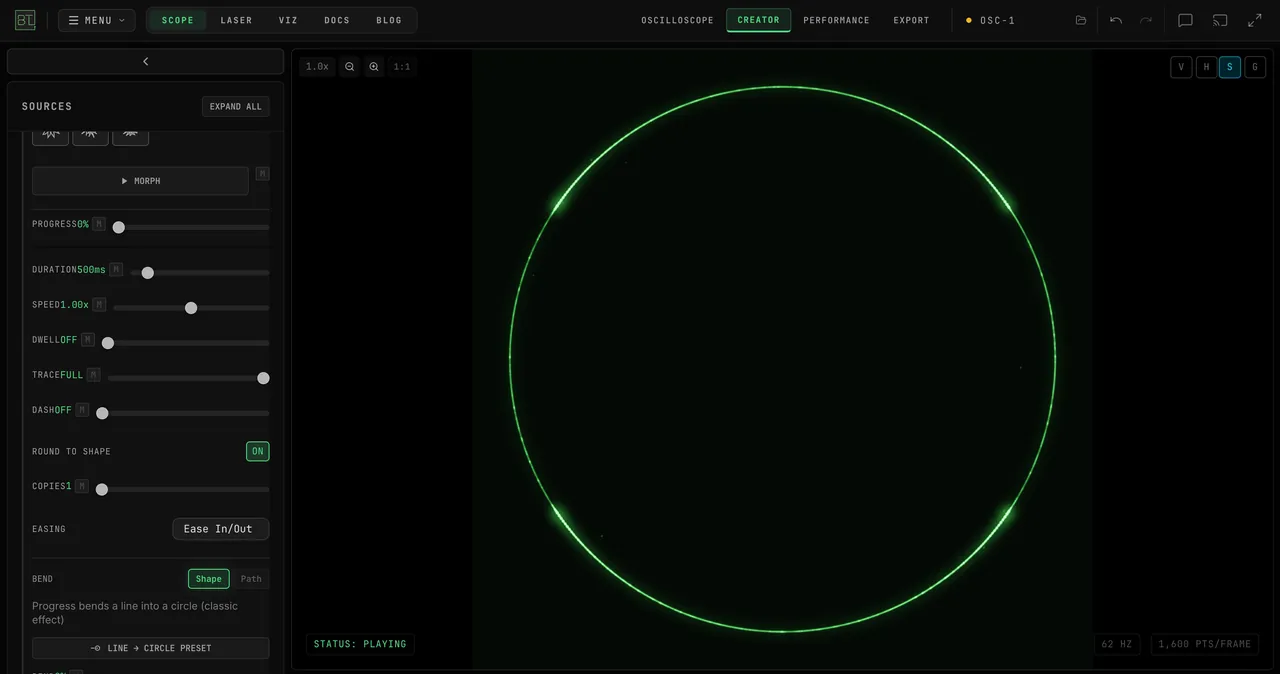Open the Ease In/Out easing dropdown
Viewport: 1280px width, 674px height.
(x=221, y=529)
